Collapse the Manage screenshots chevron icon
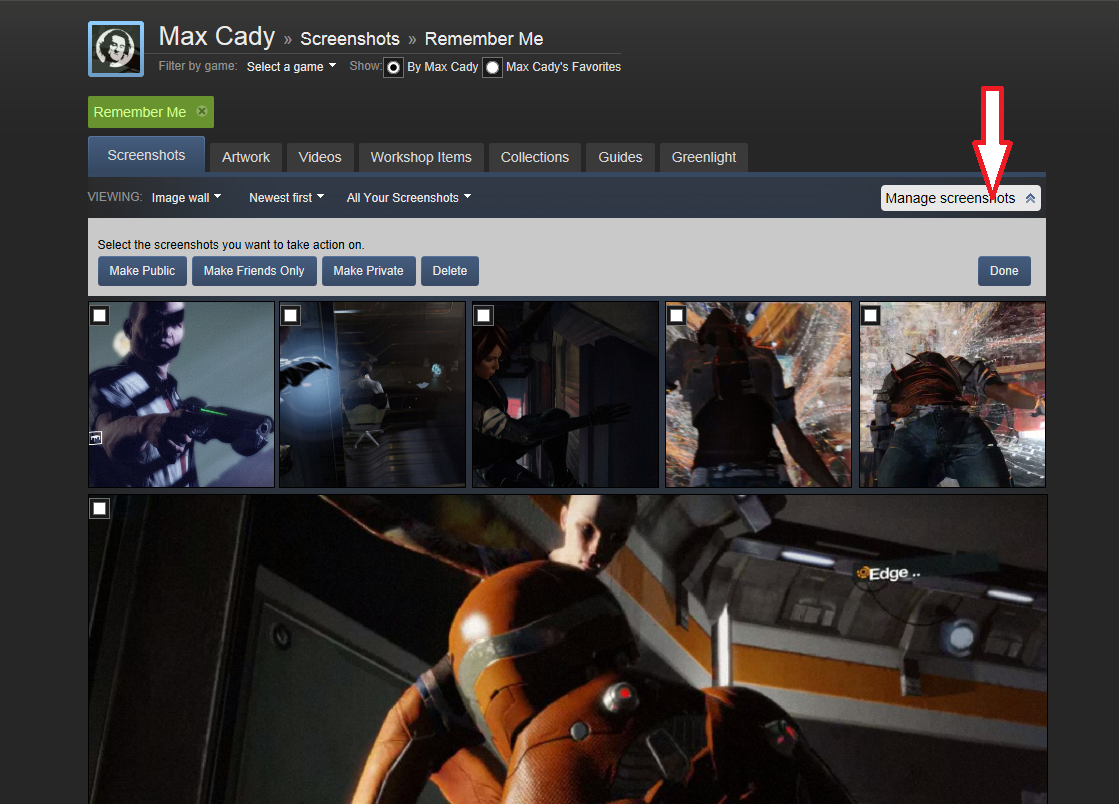Image resolution: width=1119 pixels, height=804 pixels. pos(1030,198)
